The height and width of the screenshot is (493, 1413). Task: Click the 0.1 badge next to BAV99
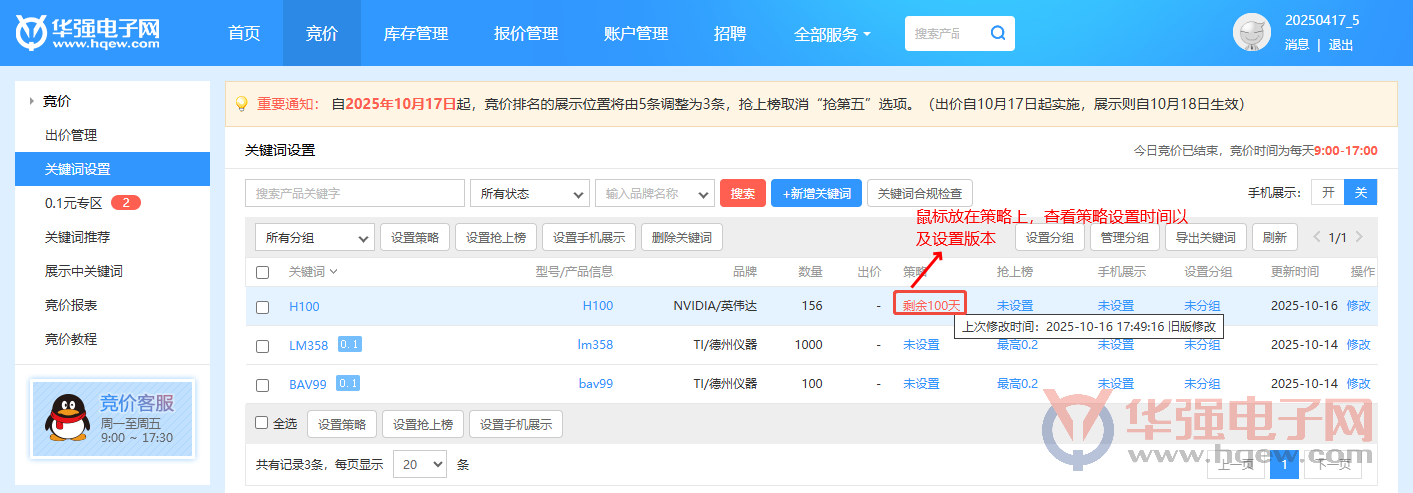pyautogui.click(x=349, y=383)
